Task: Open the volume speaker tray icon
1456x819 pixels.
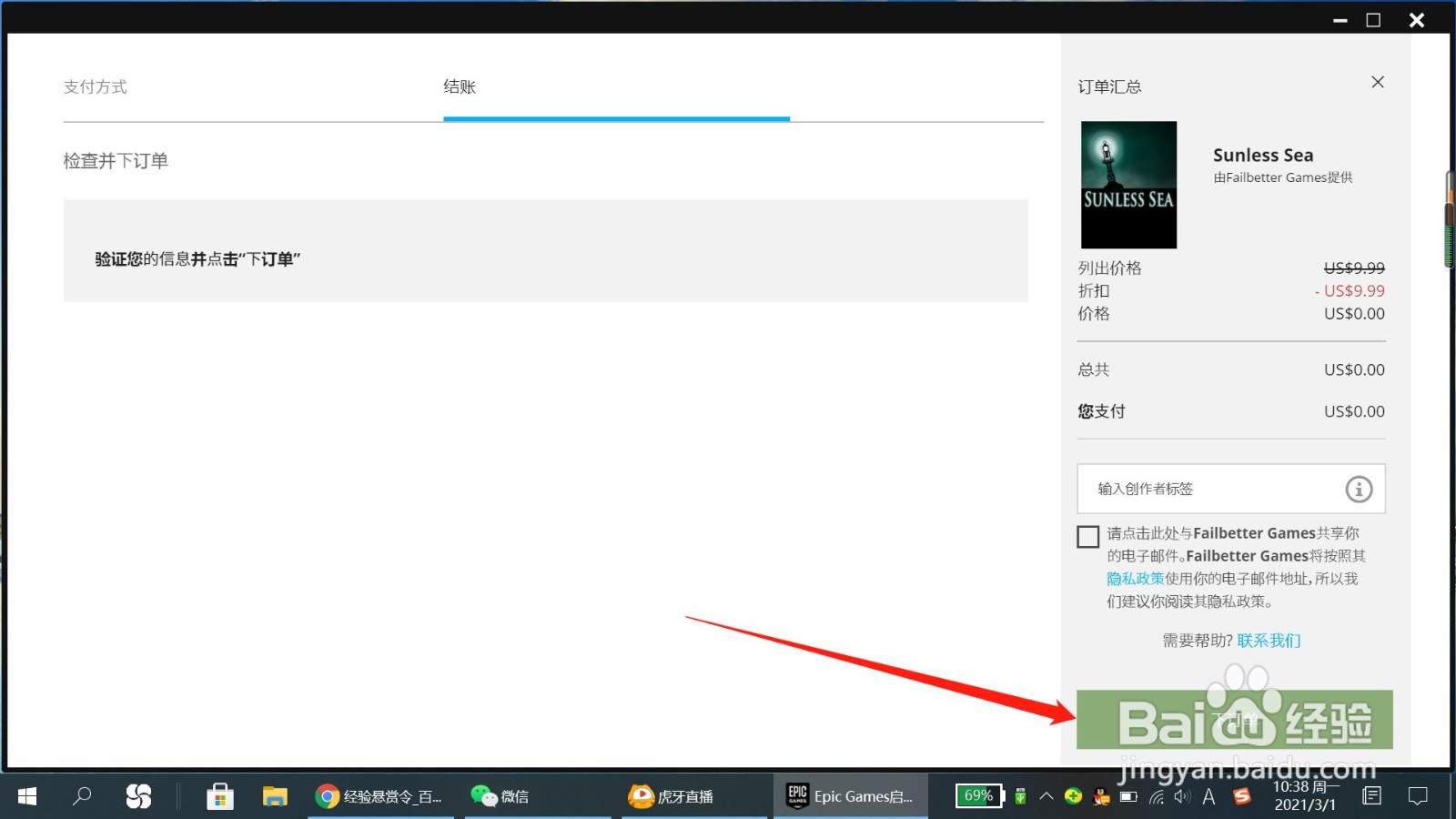Action: 1182,796
